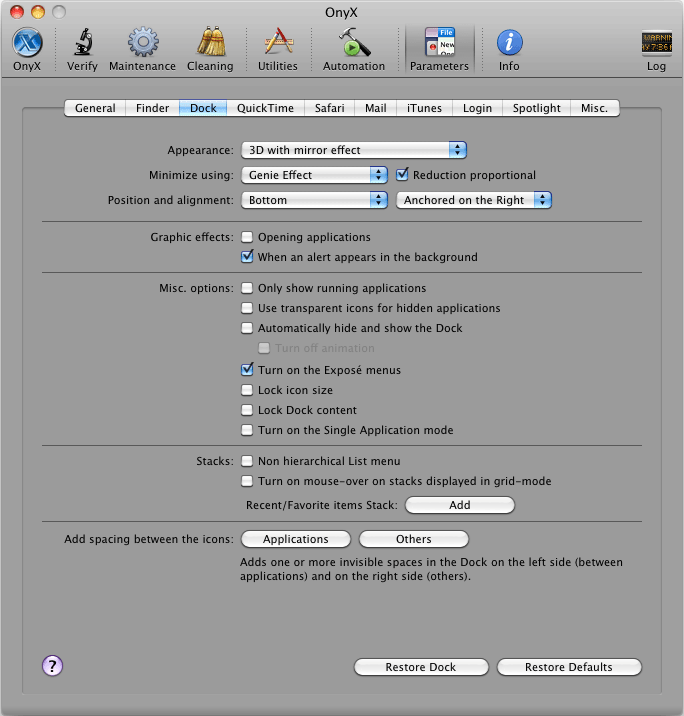Switch to the Safari tab
The image size is (684, 716).
pyautogui.click(x=330, y=108)
